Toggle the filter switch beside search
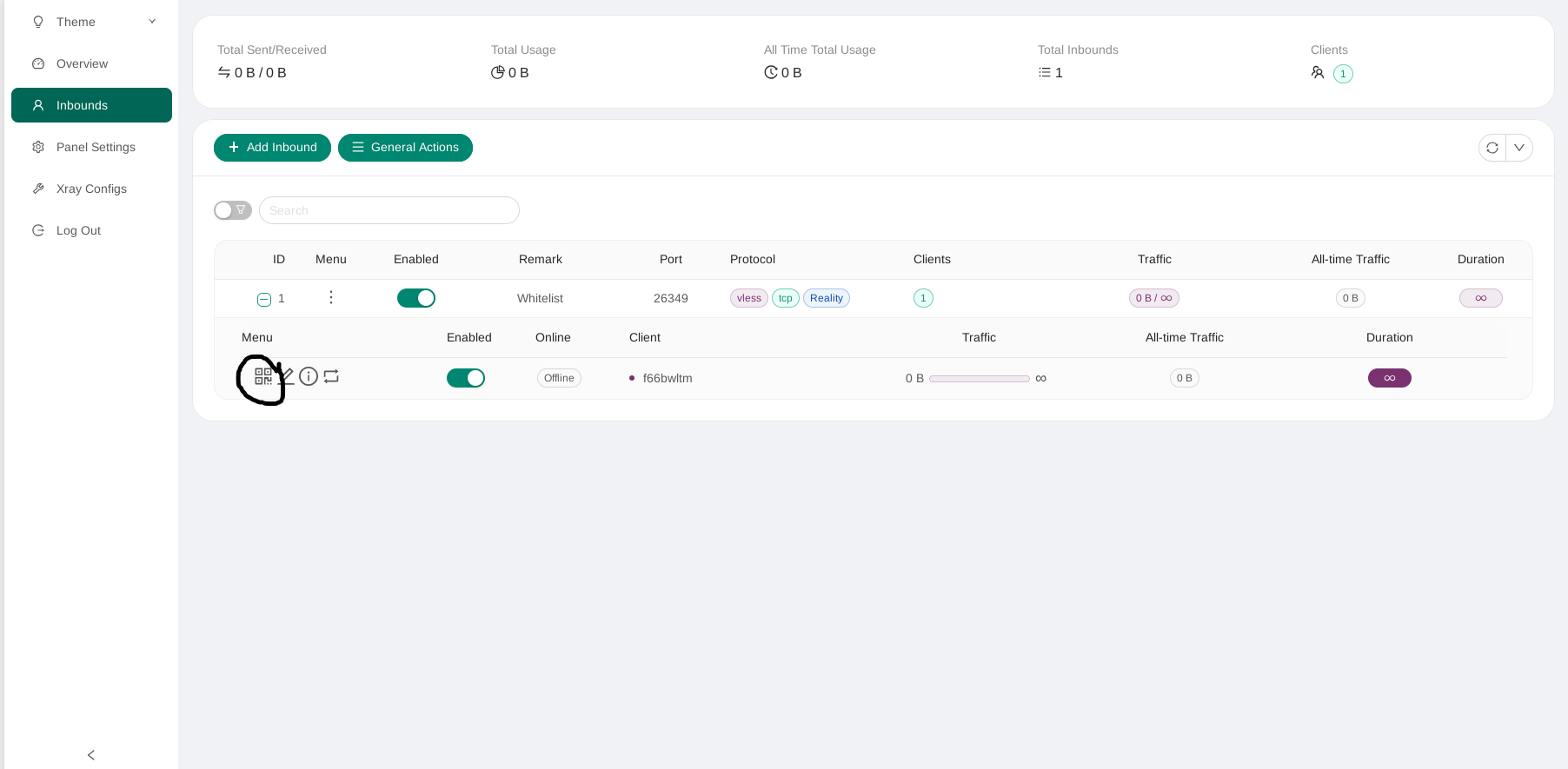The width and height of the screenshot is (1568, 769). point(233,210)
